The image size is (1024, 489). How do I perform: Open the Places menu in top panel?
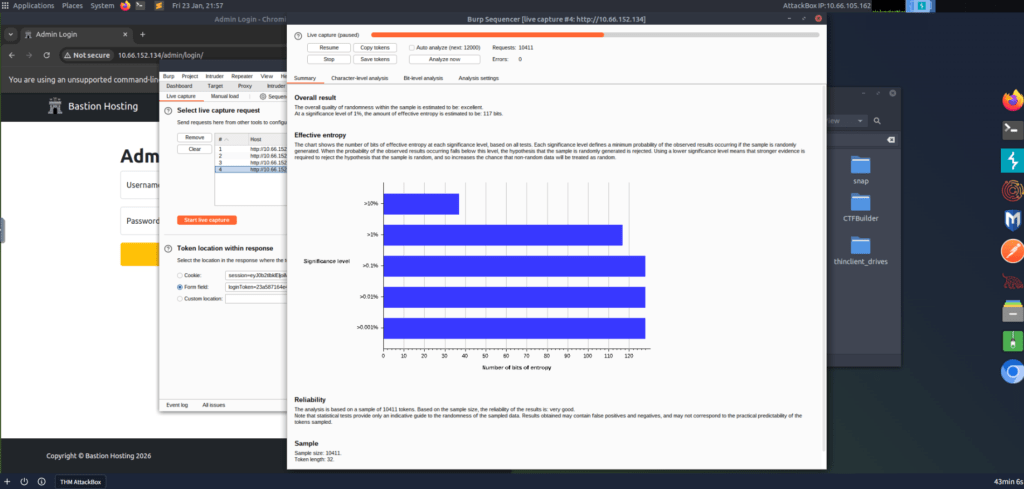72,5
